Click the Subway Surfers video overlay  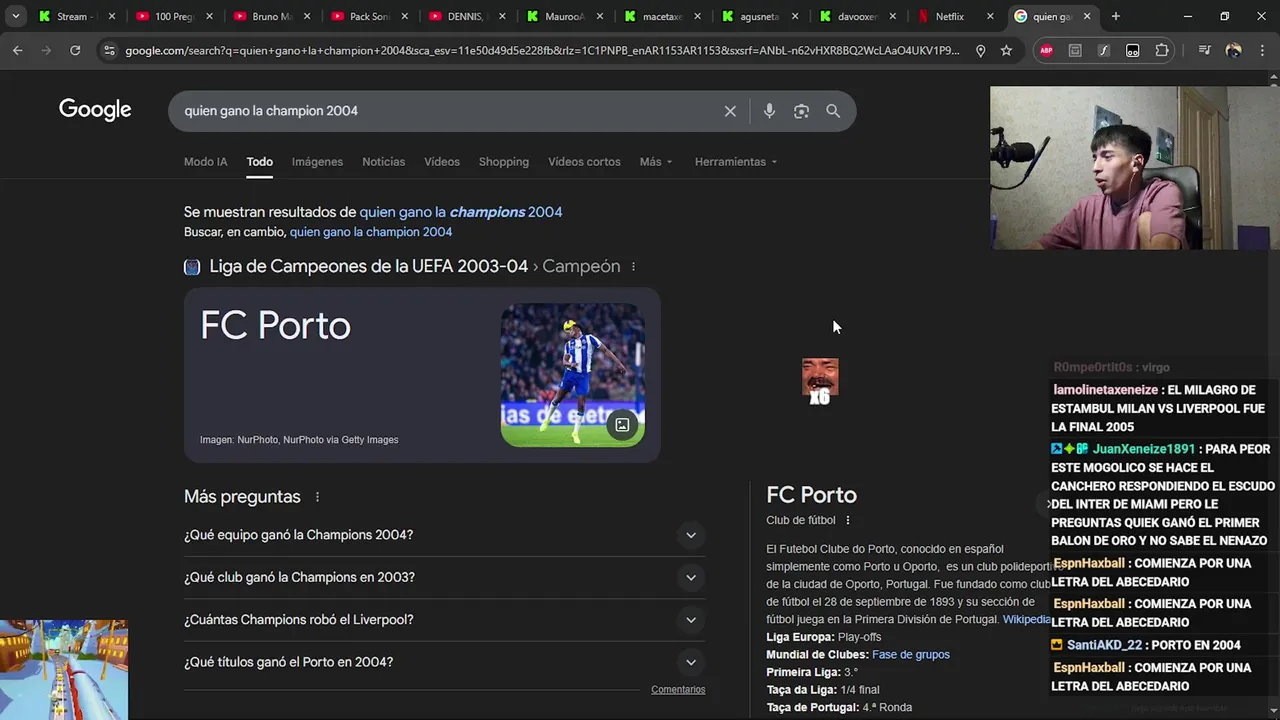[x=64, y=670]
